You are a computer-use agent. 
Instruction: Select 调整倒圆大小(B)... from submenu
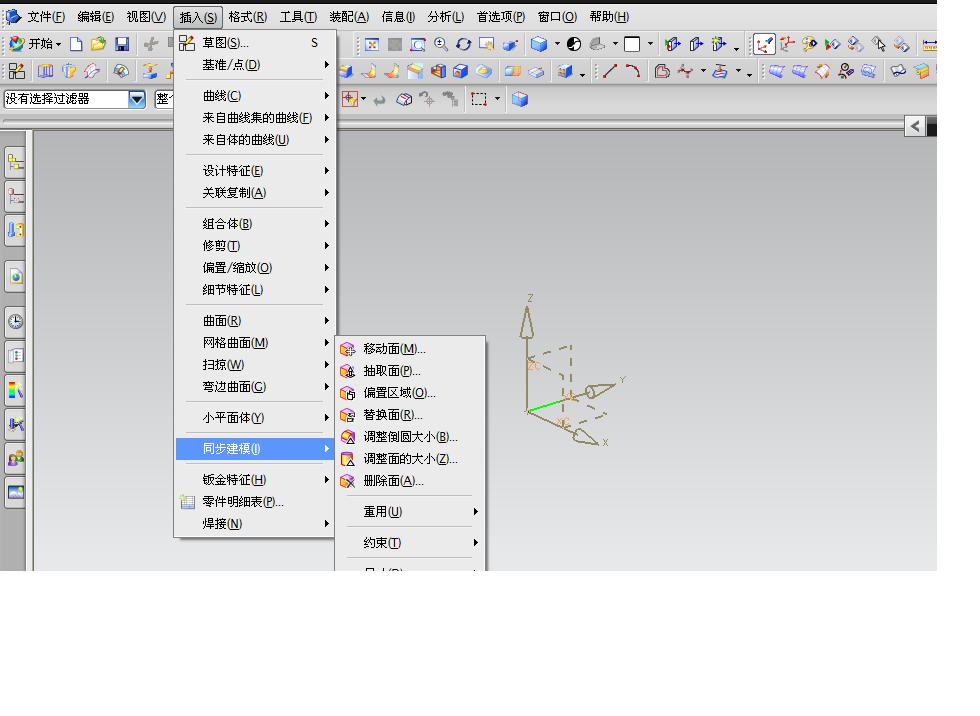[411, 437]
